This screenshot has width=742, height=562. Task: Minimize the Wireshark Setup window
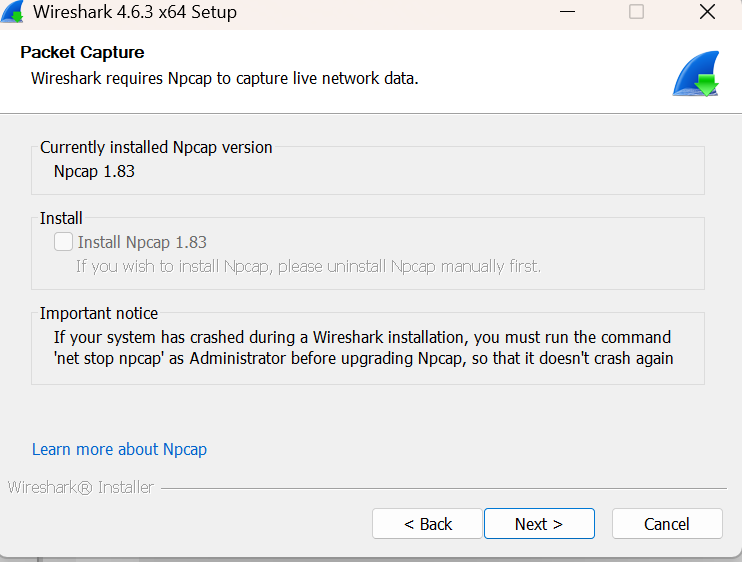[567, 12]
